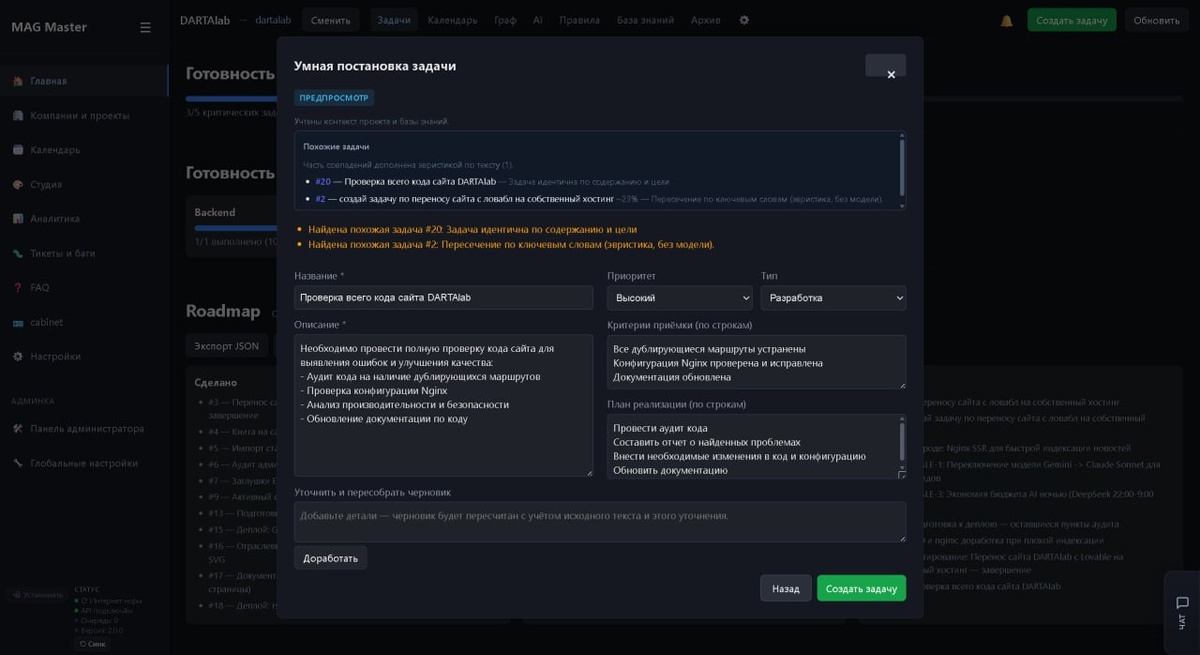Open the Тип dropdown showing Разработка
The height and width of the screenshot is (655, 1200).
click(833, 298)
